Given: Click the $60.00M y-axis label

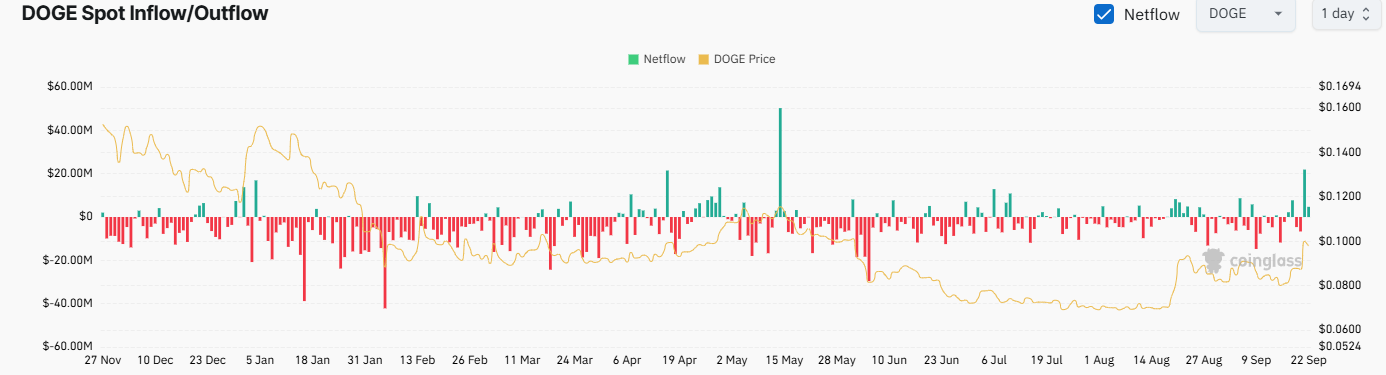Looking at the screenshot, I should point(69,86).
